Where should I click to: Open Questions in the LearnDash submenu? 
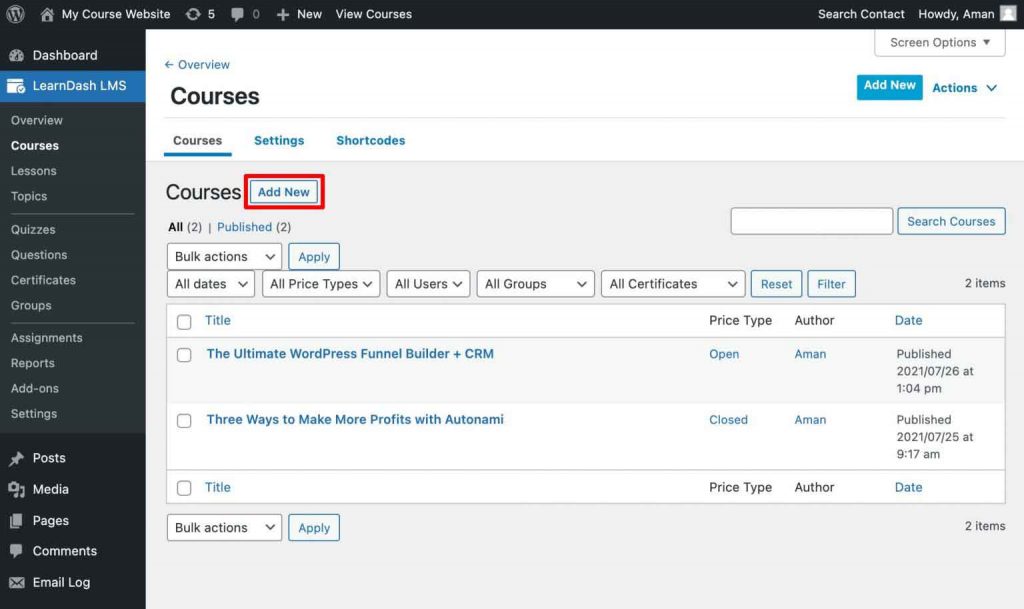(39, 255)
